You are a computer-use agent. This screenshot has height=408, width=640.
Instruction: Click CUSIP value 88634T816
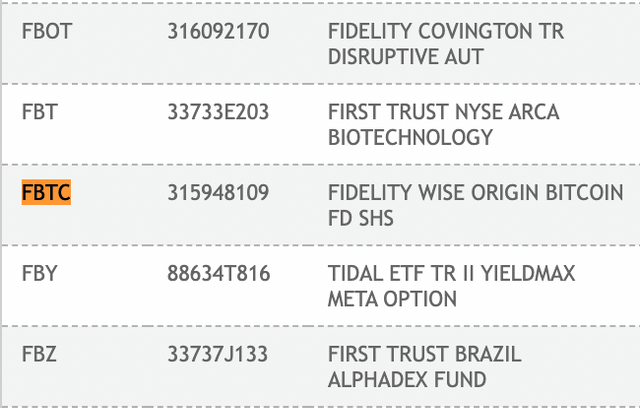click(x=218, y=274)
